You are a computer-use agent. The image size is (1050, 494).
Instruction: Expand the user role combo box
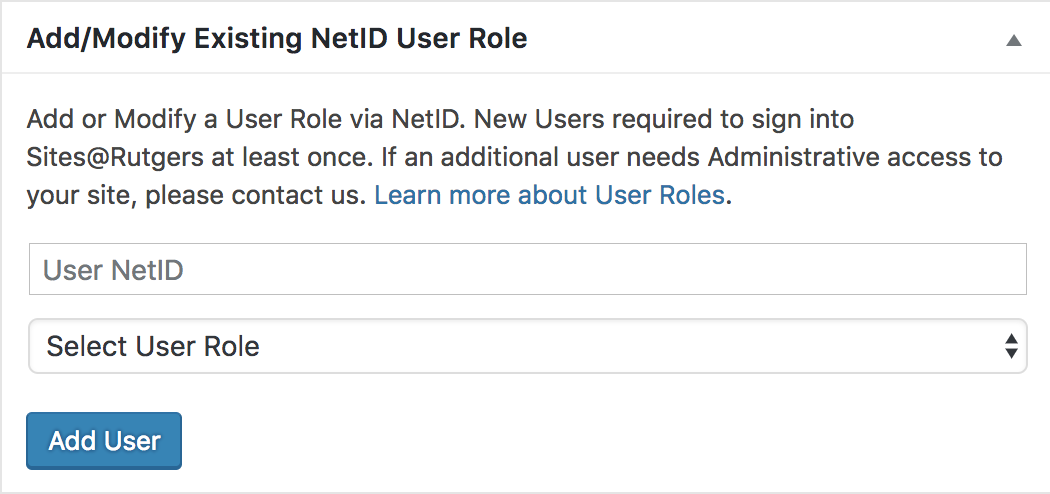pos(527,346)
